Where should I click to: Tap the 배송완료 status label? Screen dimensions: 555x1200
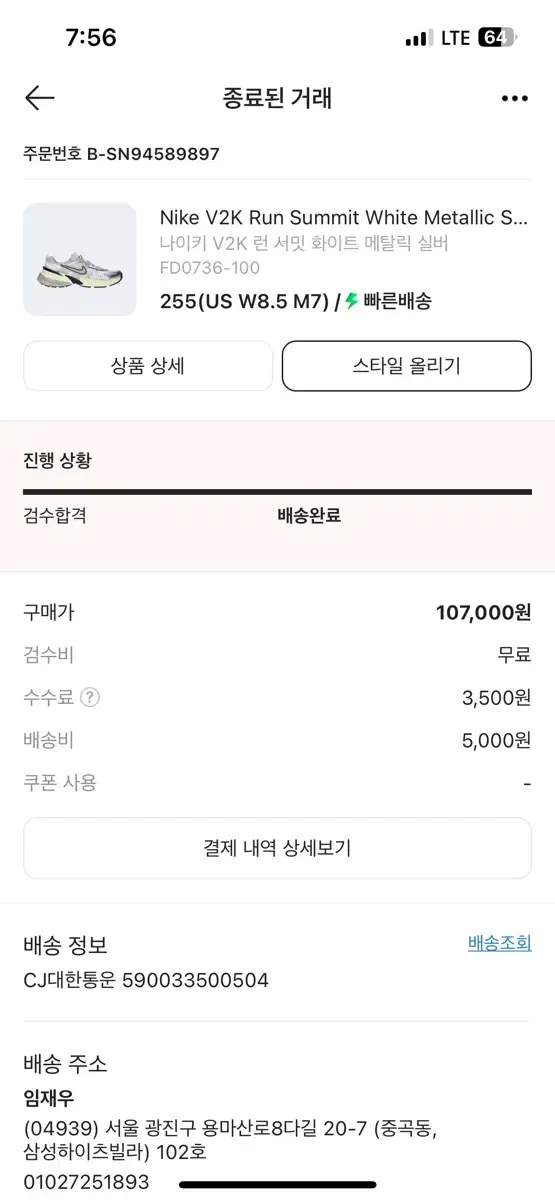coord(309,516)
